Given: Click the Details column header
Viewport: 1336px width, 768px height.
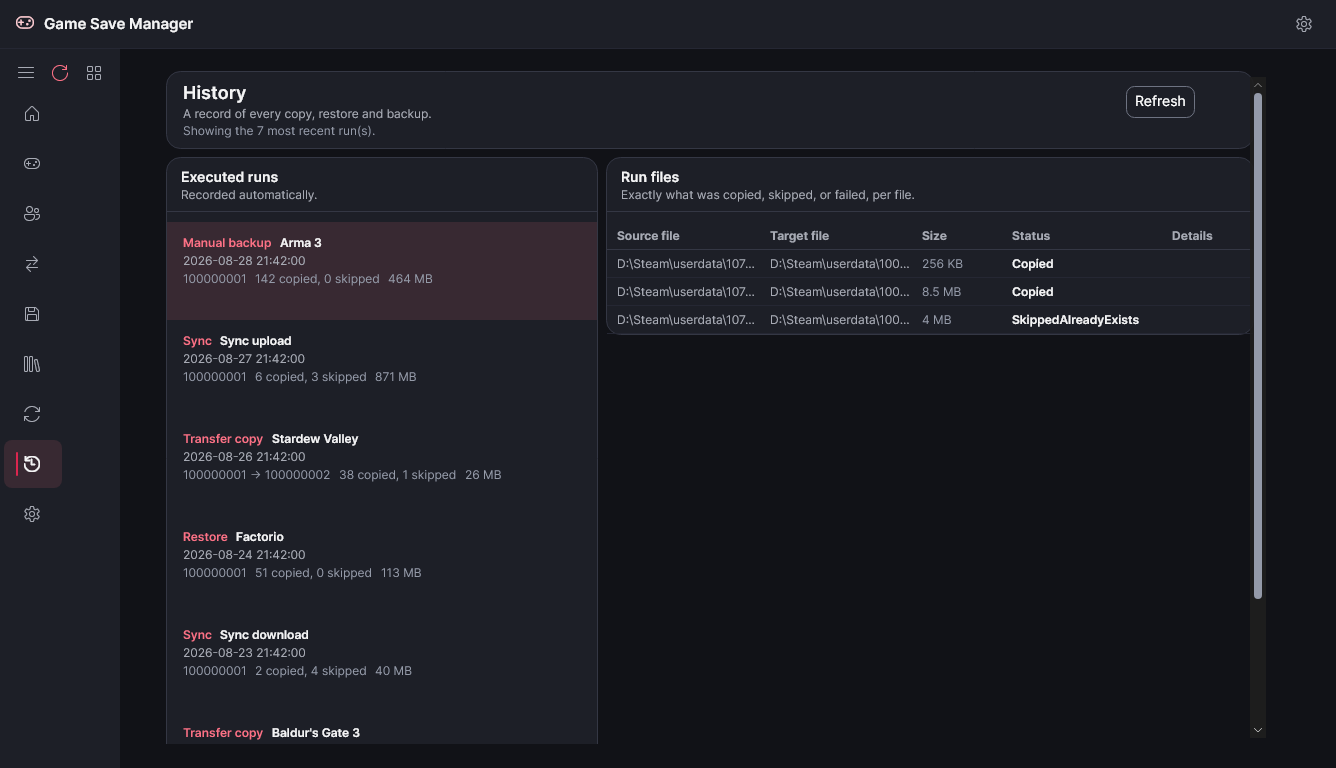Looking at the screenshot, I should [x=1192, y=236].
